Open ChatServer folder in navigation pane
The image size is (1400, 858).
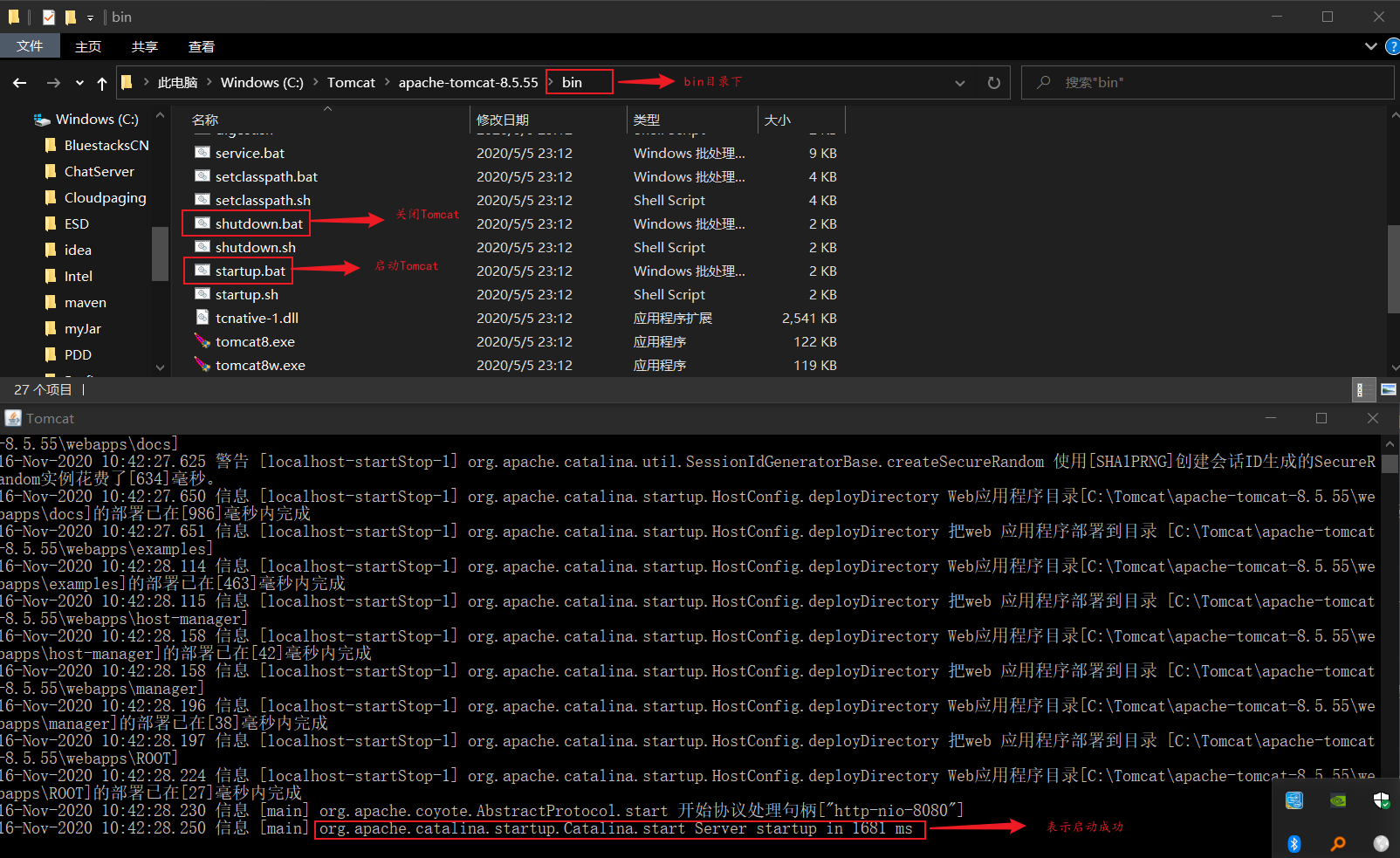tap(100, 171)
